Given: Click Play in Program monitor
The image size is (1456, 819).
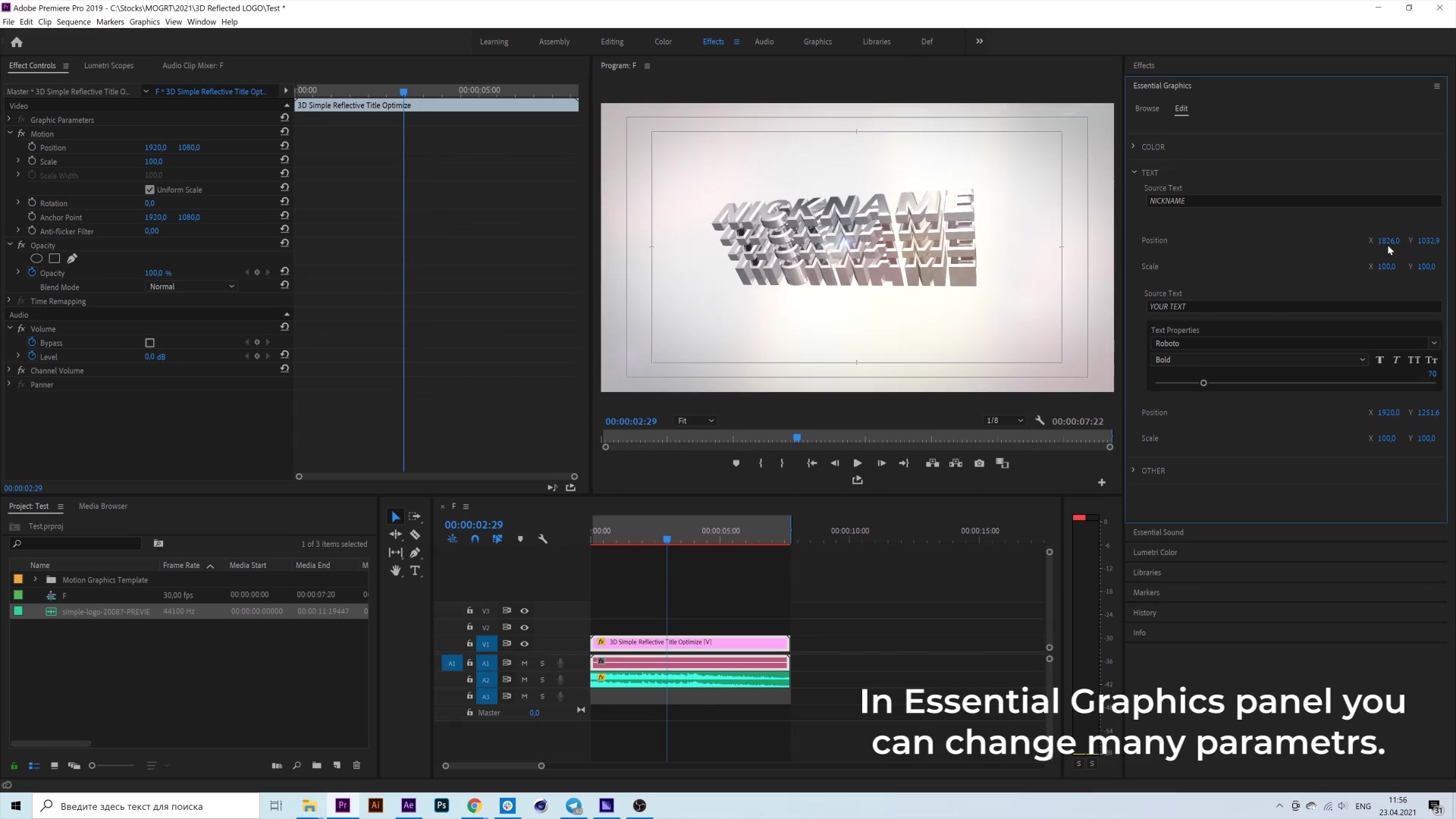Looking at the screenshot, I should 858,463.
